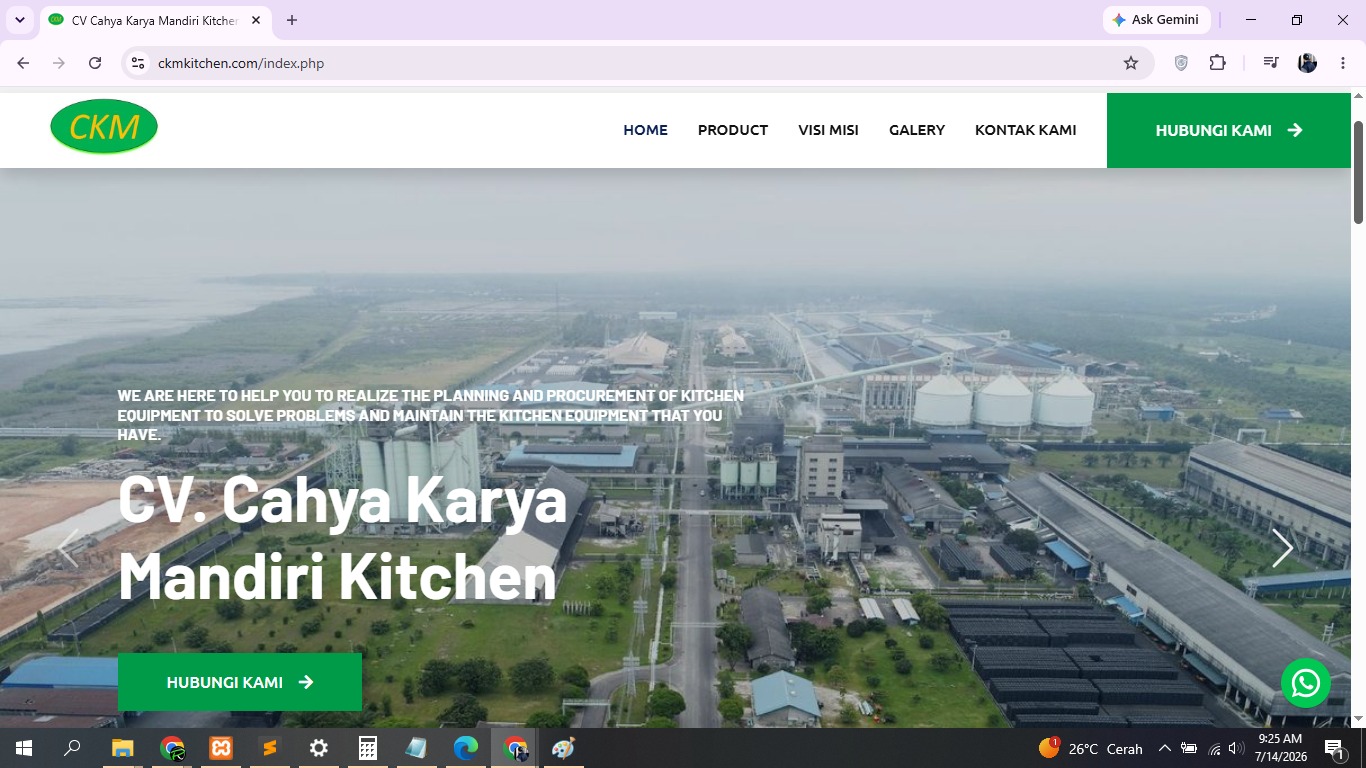Show hidden system tray icons
Viewport: 1366px width, 768px height.
click(1164, 748)
